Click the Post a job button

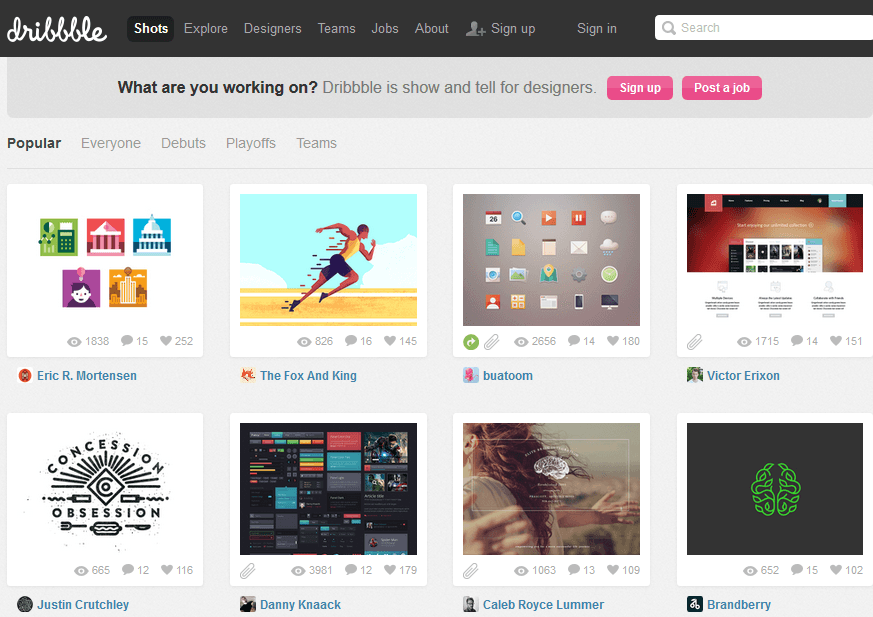[722, 88]
